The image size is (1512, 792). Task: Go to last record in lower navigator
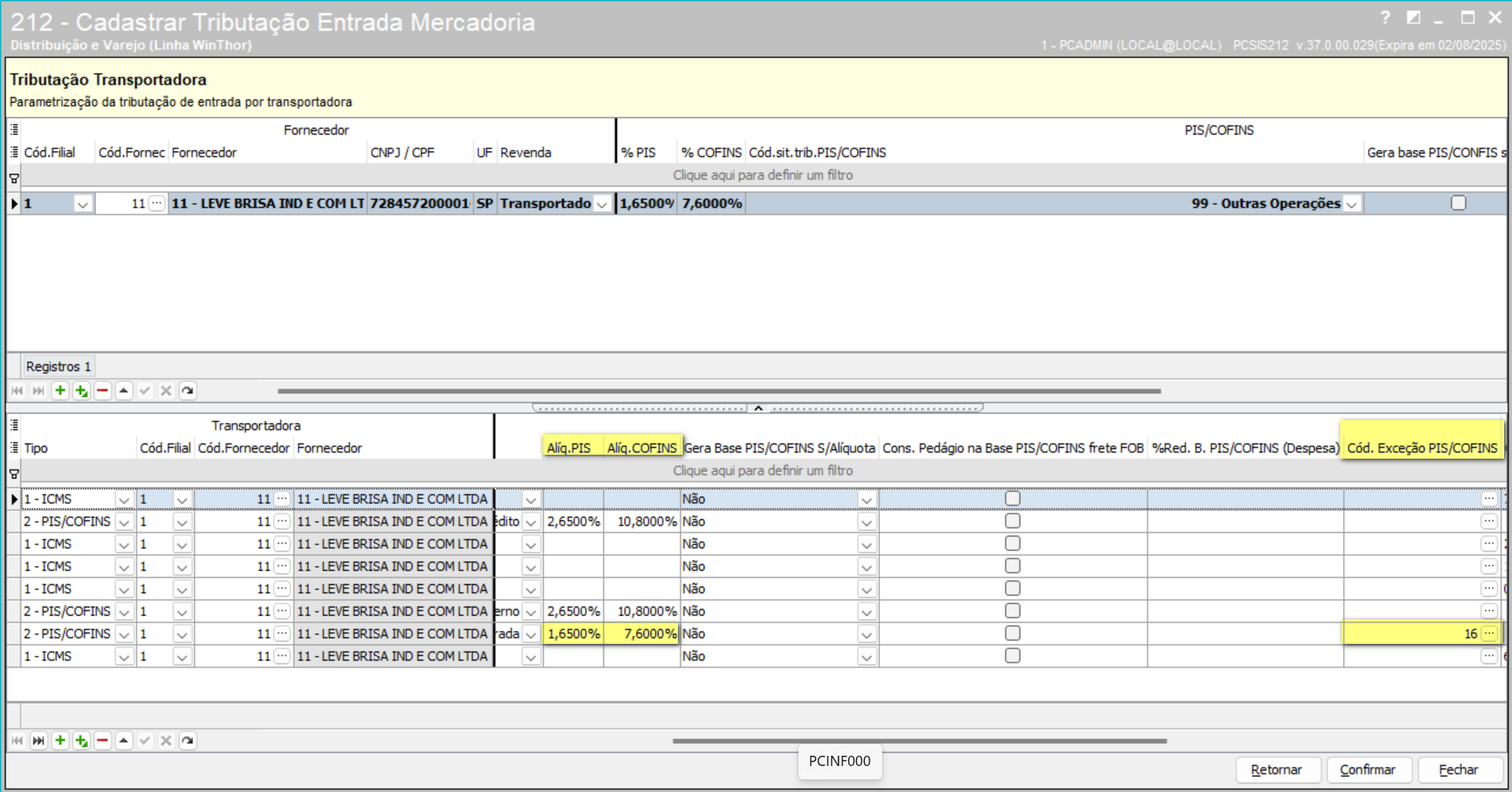click(38, 741)
